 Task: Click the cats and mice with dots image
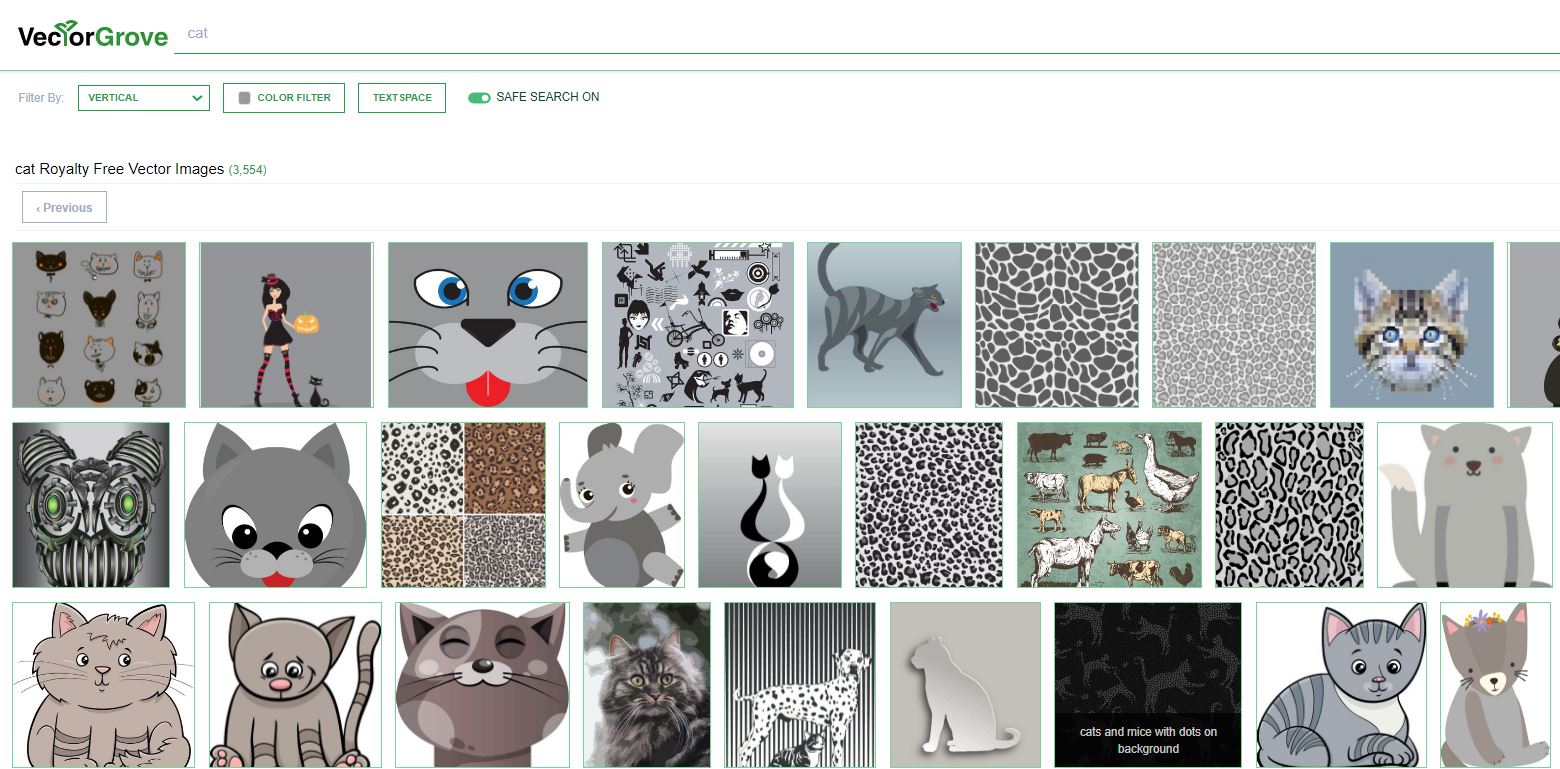pyautogui.click(x=1147, y=685)
